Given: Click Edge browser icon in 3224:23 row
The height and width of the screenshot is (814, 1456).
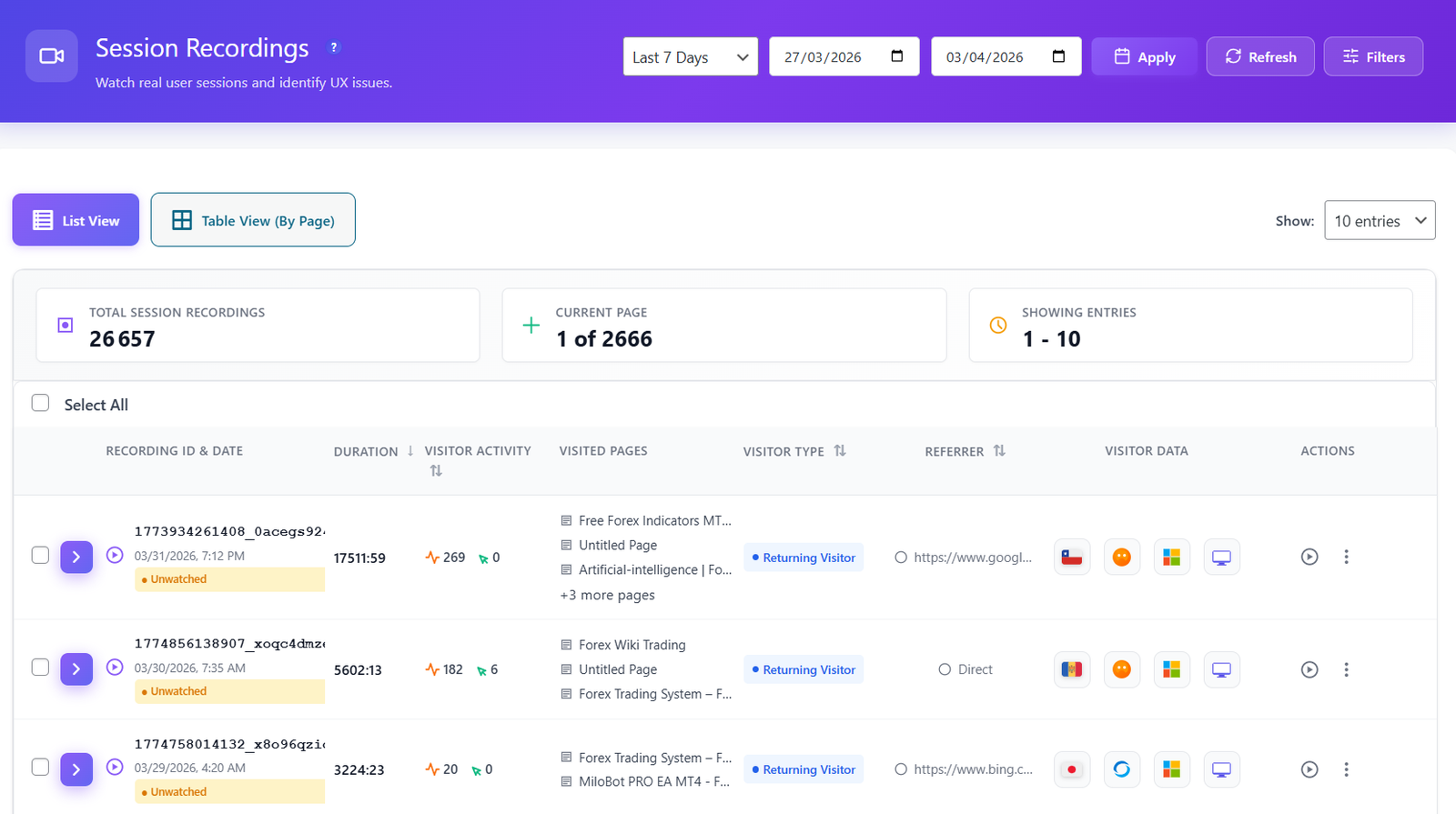Looking at the screenshot, I should (x=1122, y=769).
